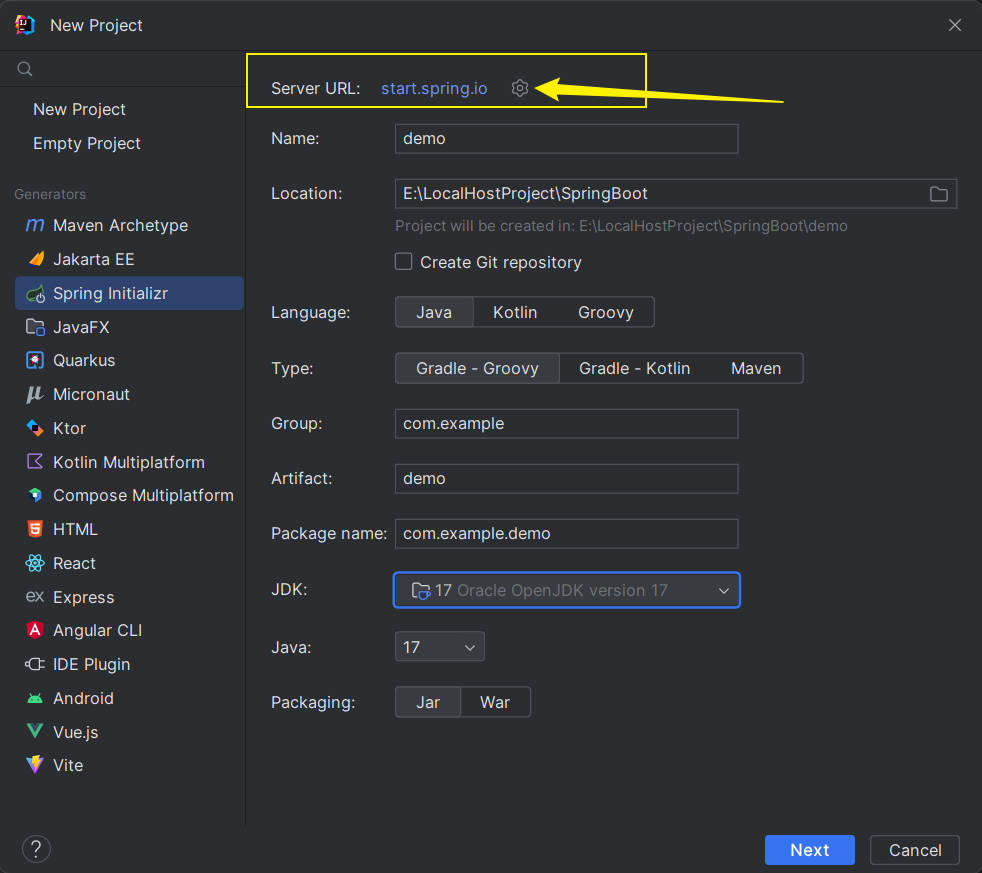Click the Micronaut mu icon
982x873 pixels.
[35, 394]
